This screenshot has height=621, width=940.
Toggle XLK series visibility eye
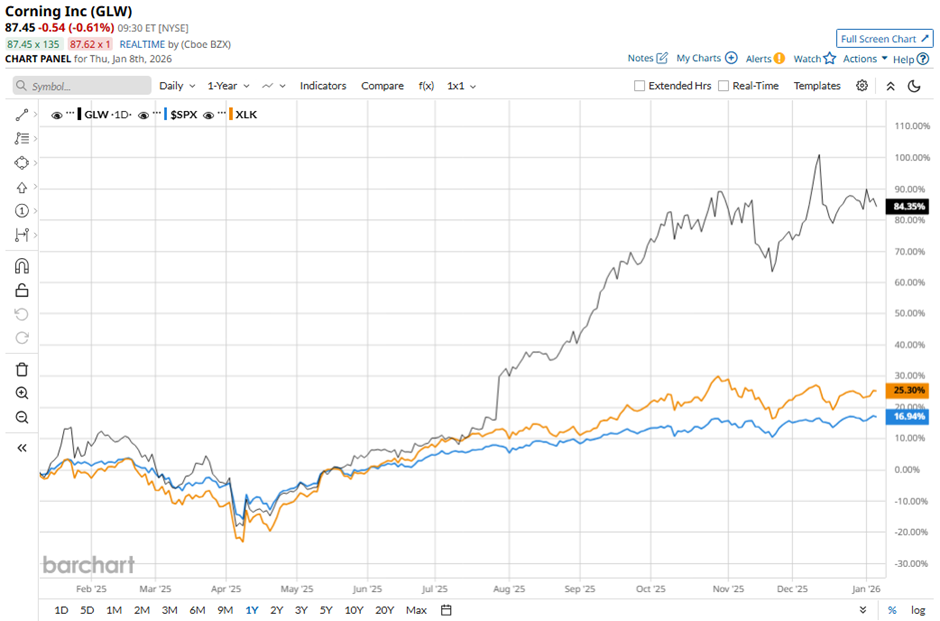[x=209, y=115]
